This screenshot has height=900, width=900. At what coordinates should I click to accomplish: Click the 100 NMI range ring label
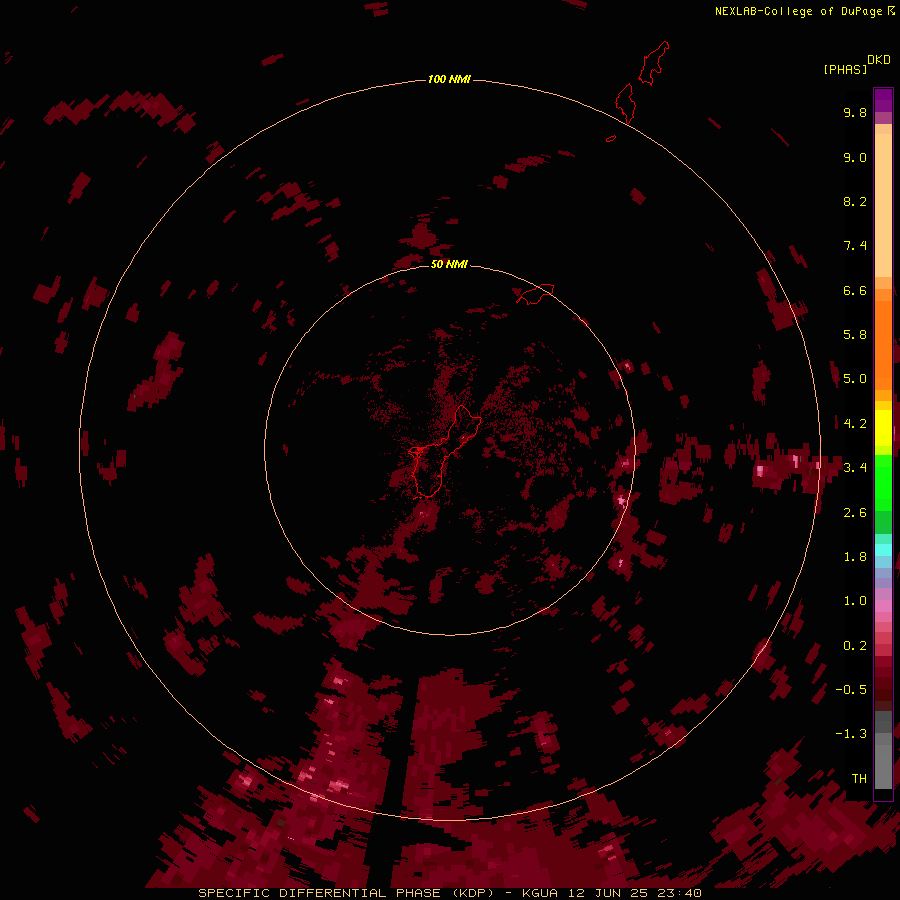coord(449,79)
